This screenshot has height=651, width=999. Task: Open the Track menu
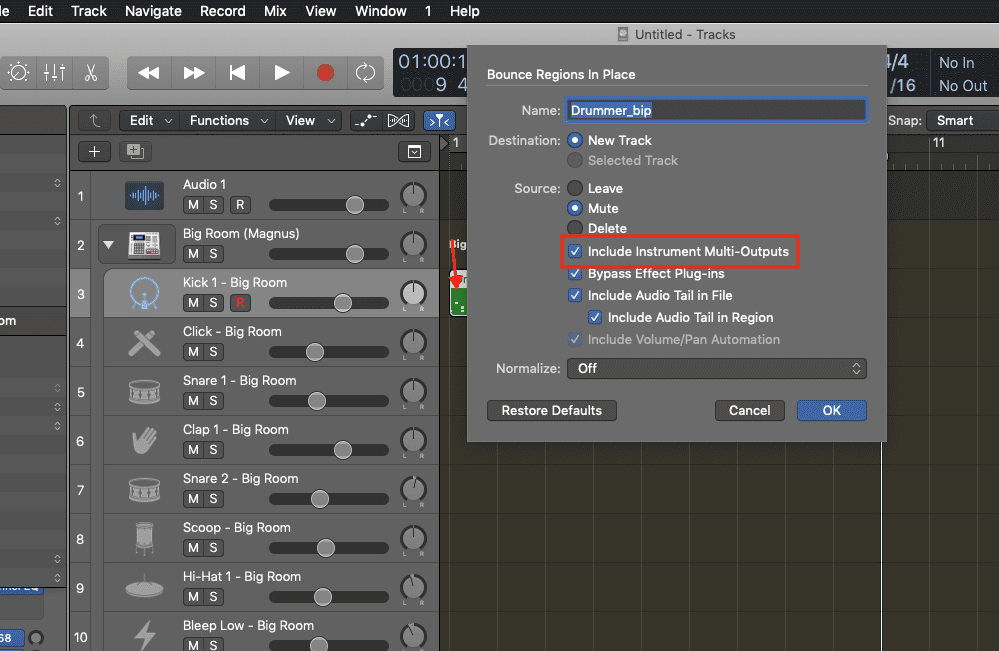point(89,11)
